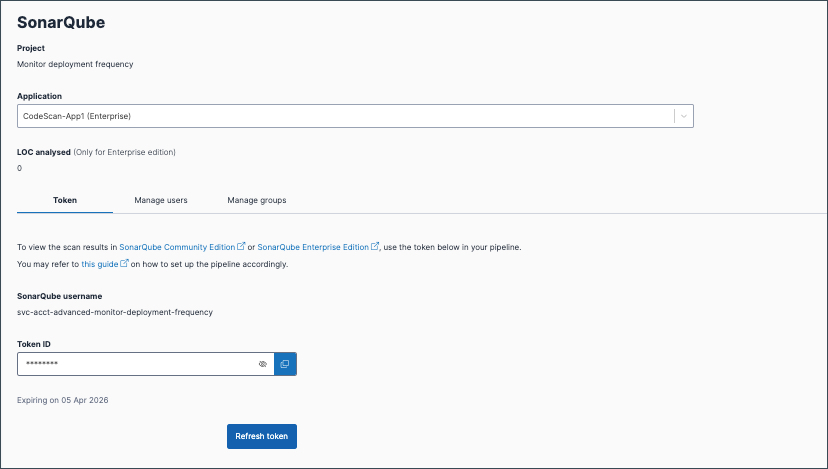Click the 'Application' field label
Viewport: 828px width, 469px height.
(39, 96)
